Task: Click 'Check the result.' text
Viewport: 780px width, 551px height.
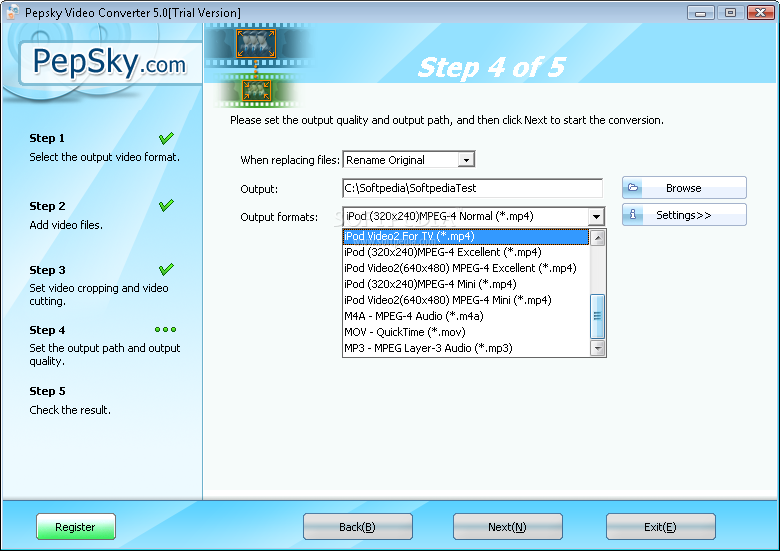Action: coord(70,410)
